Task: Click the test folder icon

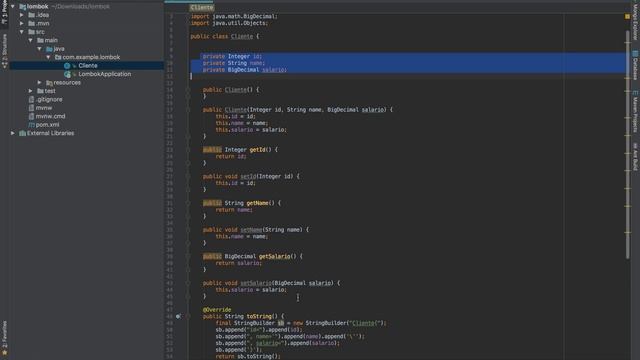Action: click(40, 91)
